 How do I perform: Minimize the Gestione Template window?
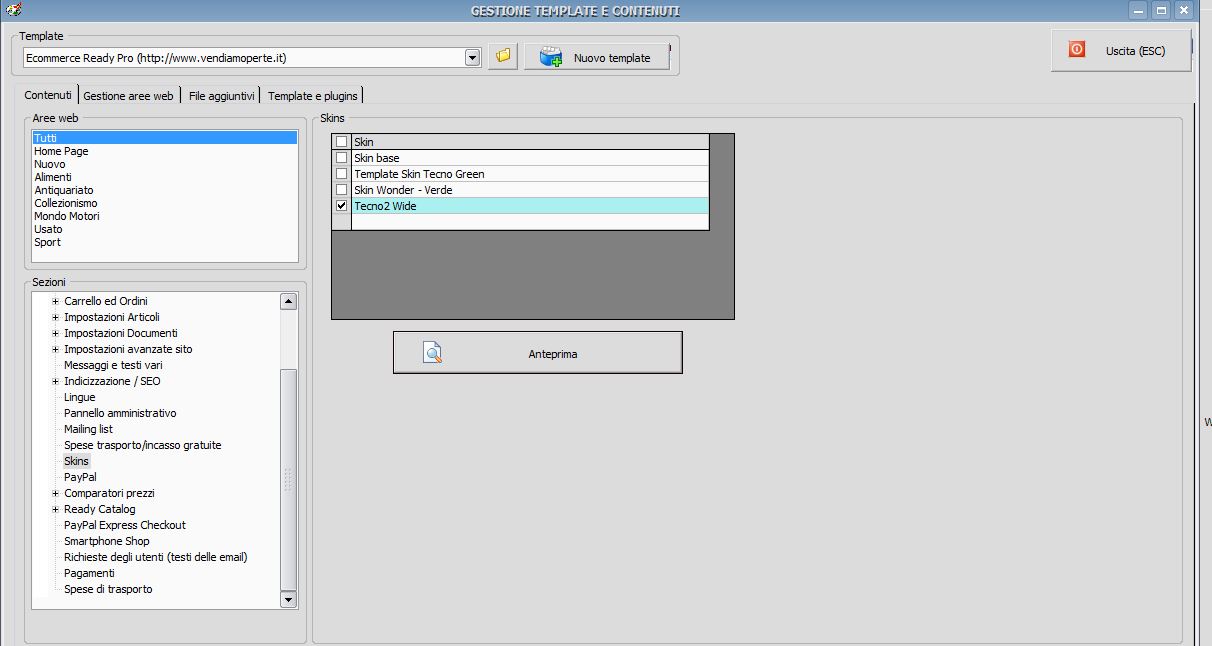pos(1138,10)
